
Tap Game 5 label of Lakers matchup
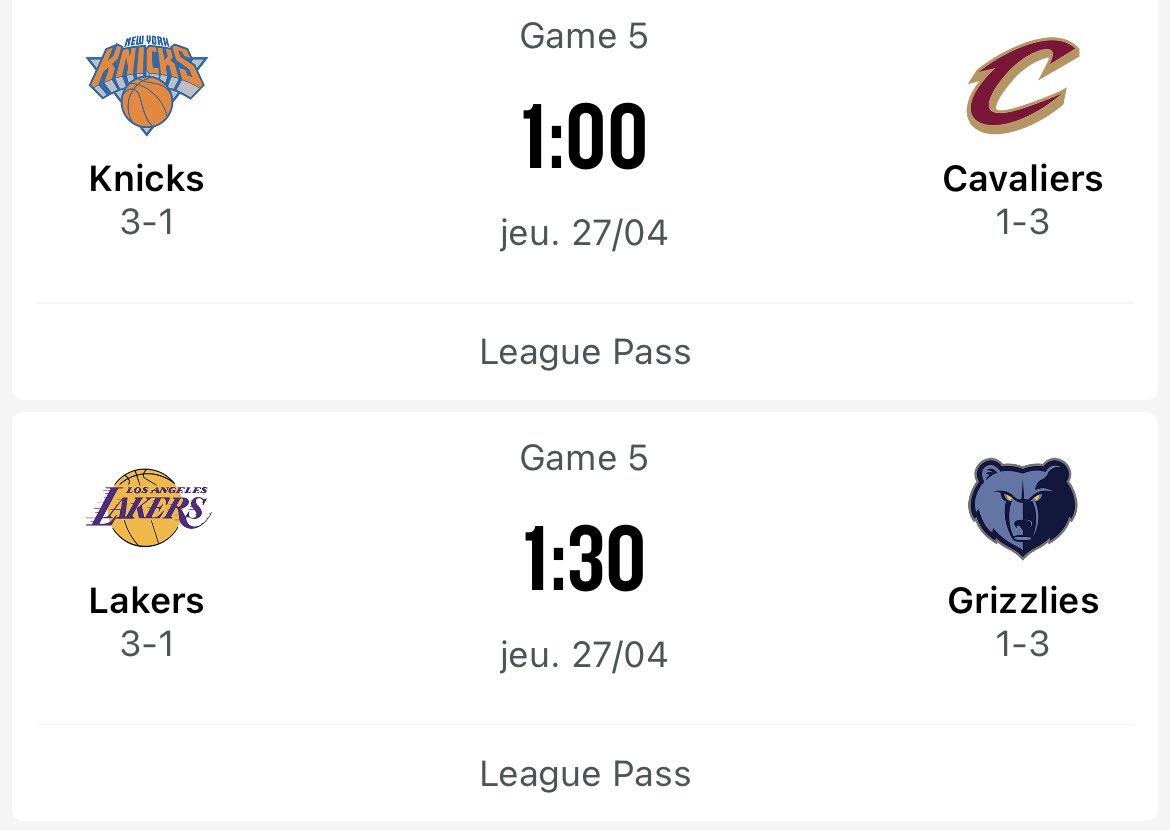click(x=584, y=458)
